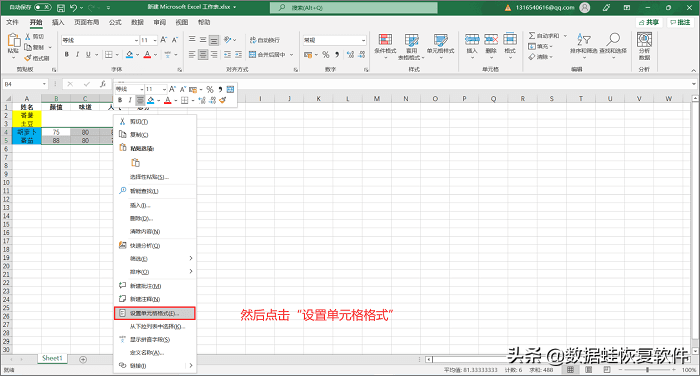700x376 pixels.
Task: Click the Paste clipboard icon in ribbon
Action: 13,41
